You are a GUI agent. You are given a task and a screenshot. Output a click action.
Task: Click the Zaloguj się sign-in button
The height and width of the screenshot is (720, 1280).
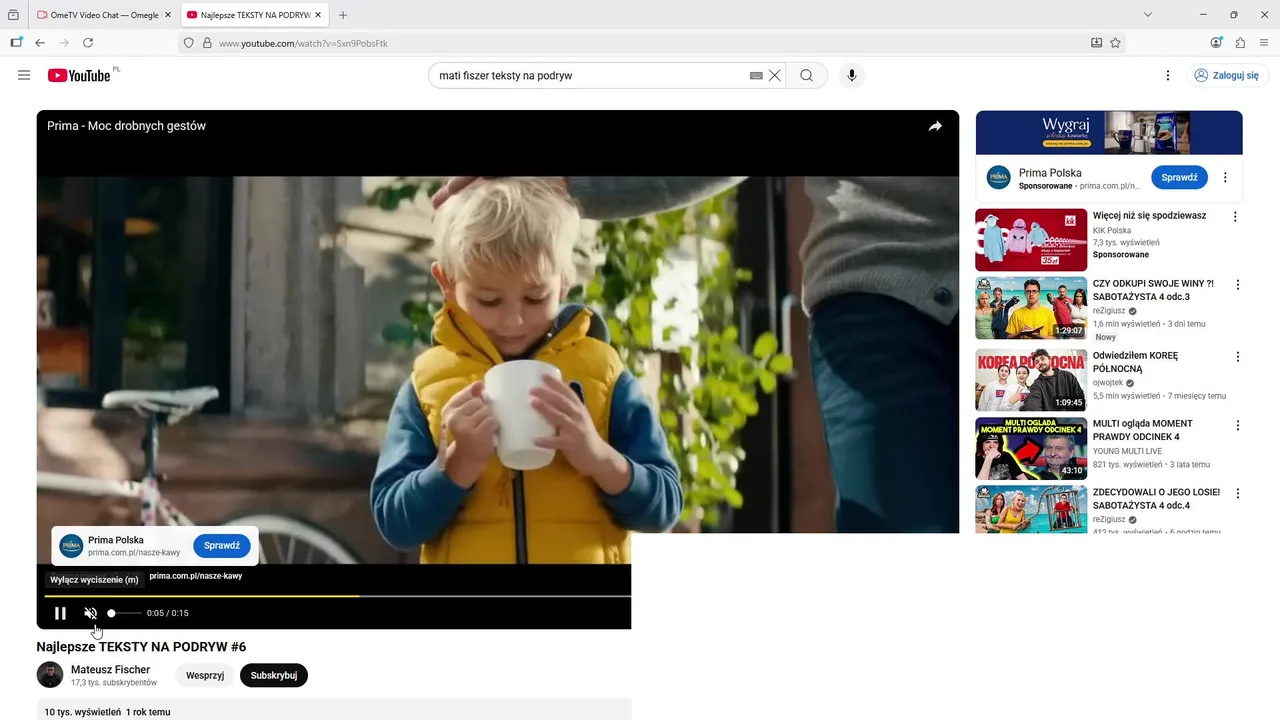(x=1226, y=75)
